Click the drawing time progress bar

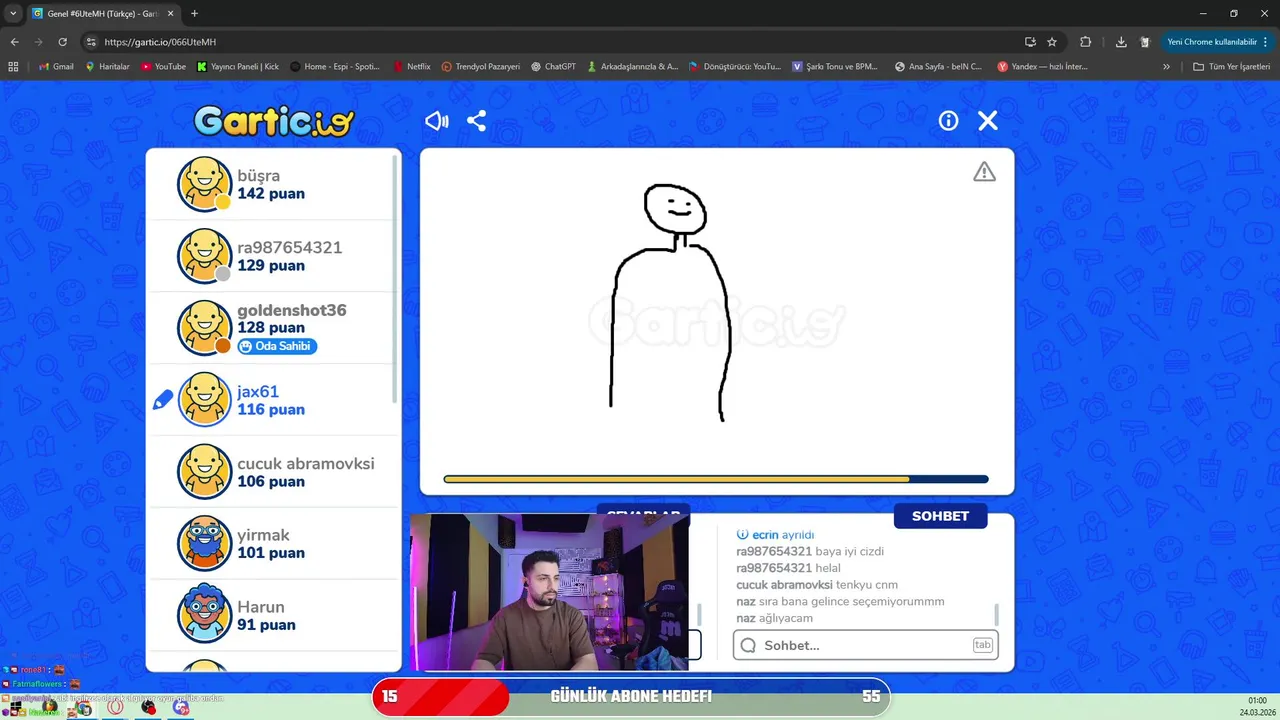716,479
